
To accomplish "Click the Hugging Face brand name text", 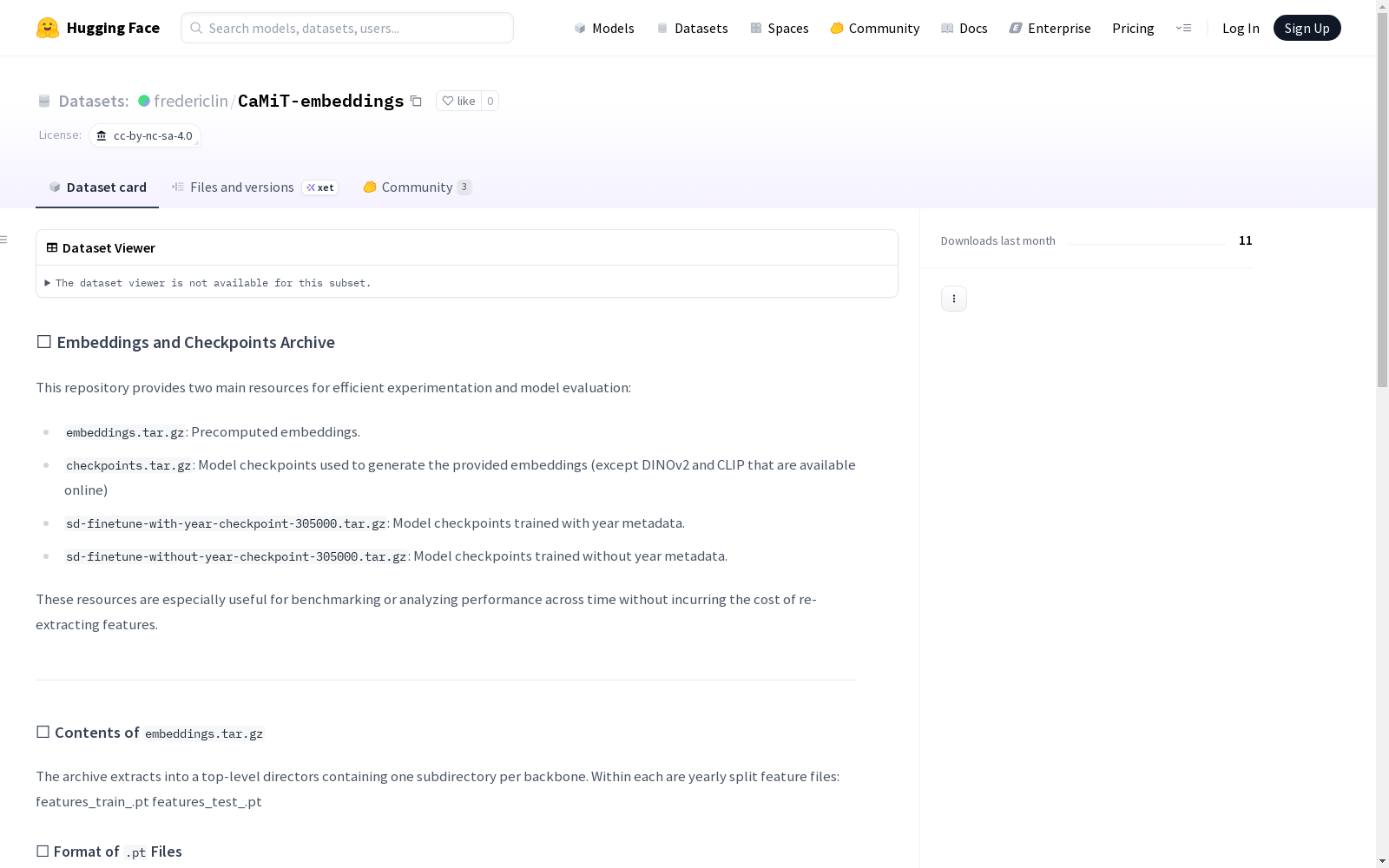I will point(113,28).
